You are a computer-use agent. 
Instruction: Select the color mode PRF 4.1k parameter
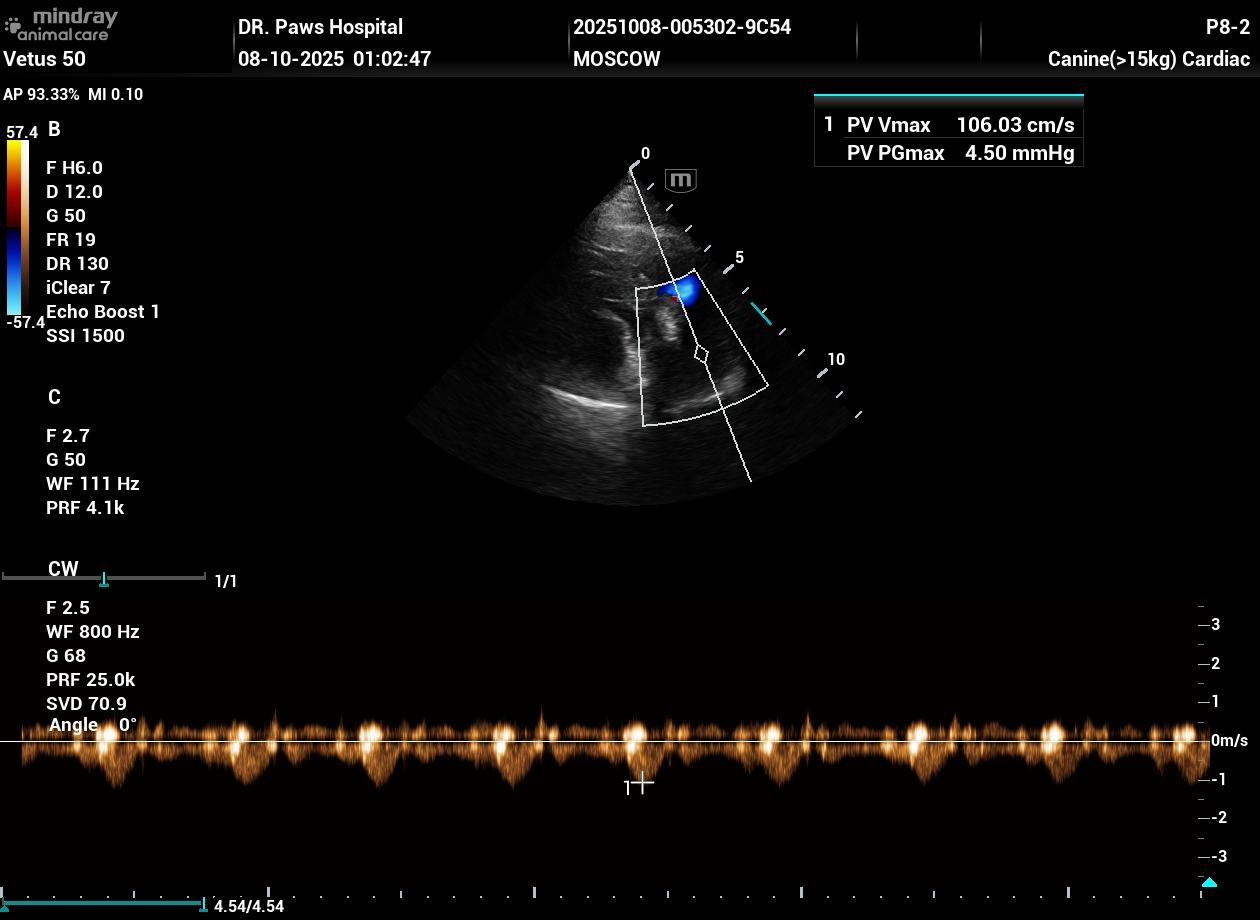85,508
